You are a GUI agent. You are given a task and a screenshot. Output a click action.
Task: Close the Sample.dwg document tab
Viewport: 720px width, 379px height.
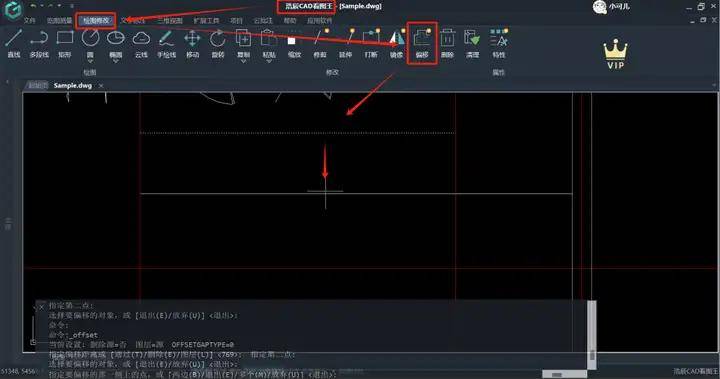pyautogui.click(x=101, y=85)
